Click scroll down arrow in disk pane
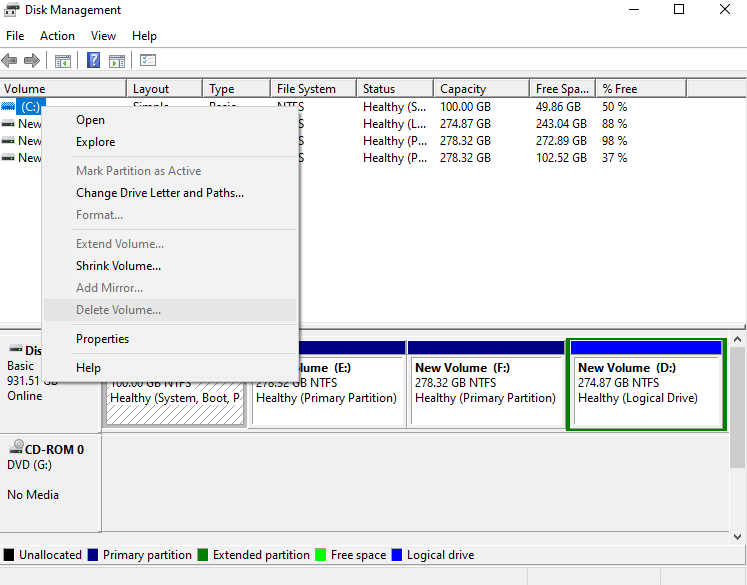 [737, 537]
